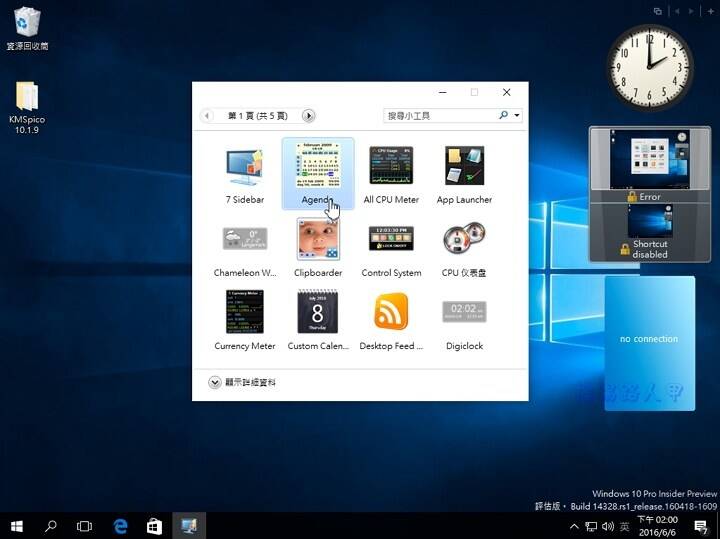Click the sidebar add gadget plus icon
The width and height of the screenshot is (720, 539).
[710, 11]
